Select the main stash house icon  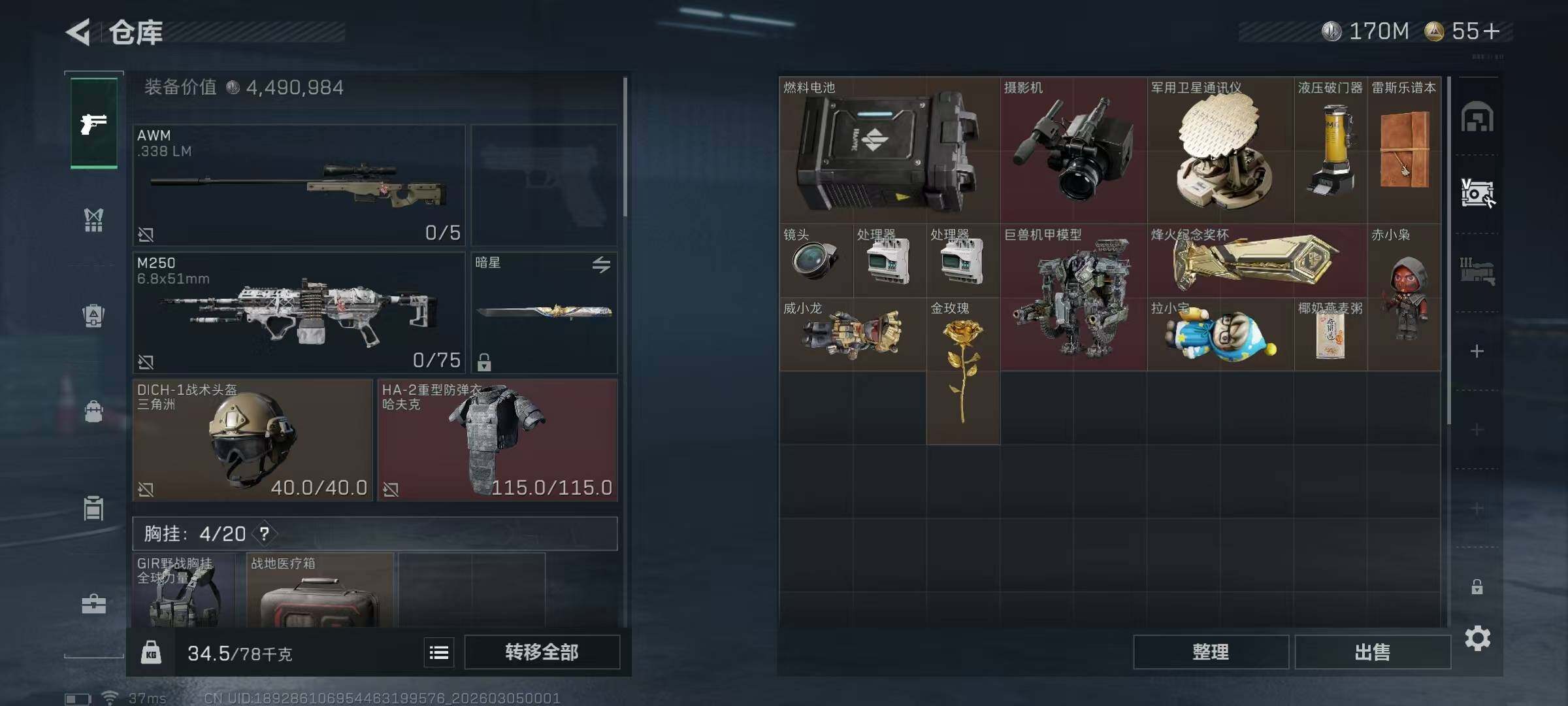tap(1477, 118)
